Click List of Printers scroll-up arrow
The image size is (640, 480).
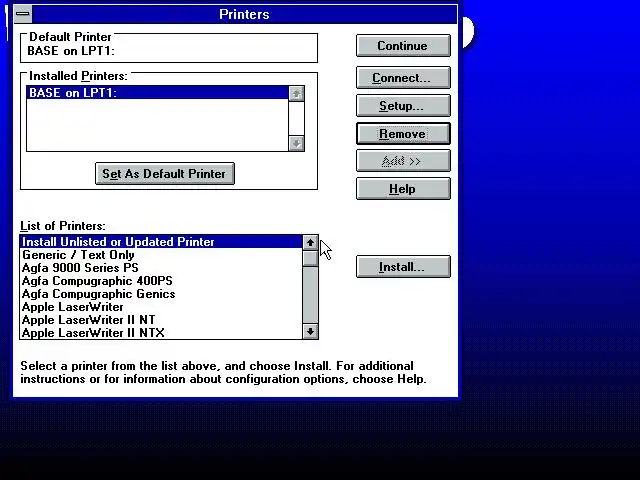(x=310, y=242)
